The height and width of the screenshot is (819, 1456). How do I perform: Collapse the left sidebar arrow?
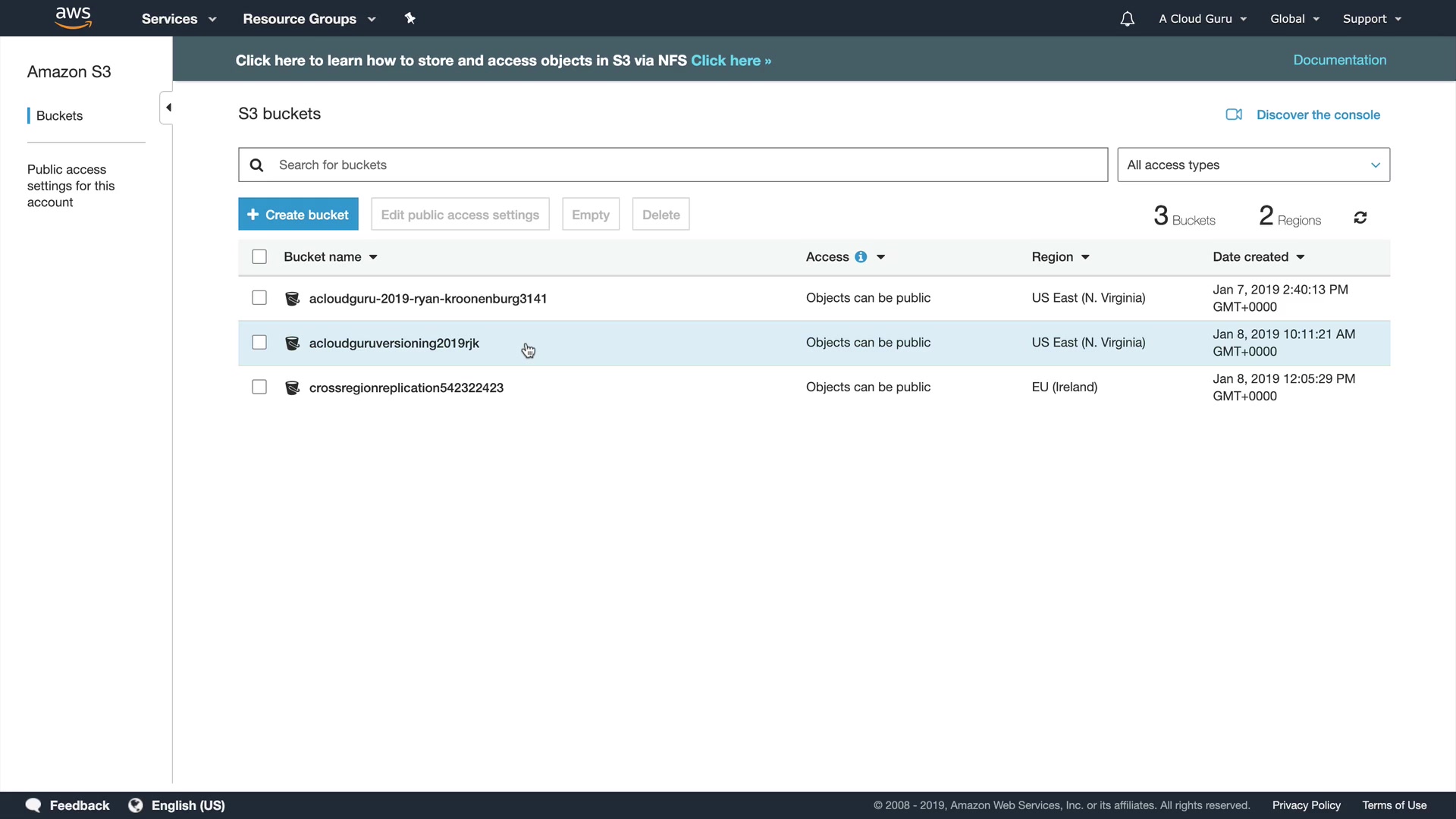[x=168, y=108]
